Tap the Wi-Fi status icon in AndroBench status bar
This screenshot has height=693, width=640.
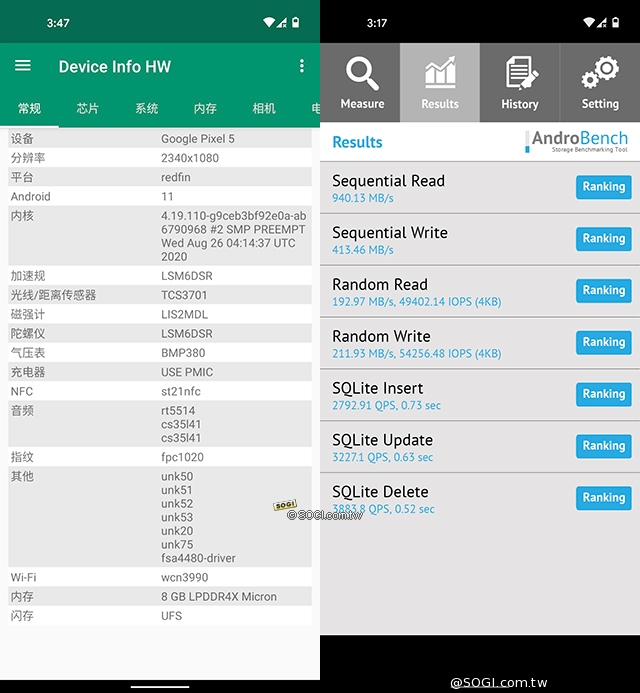click(589, 22)
